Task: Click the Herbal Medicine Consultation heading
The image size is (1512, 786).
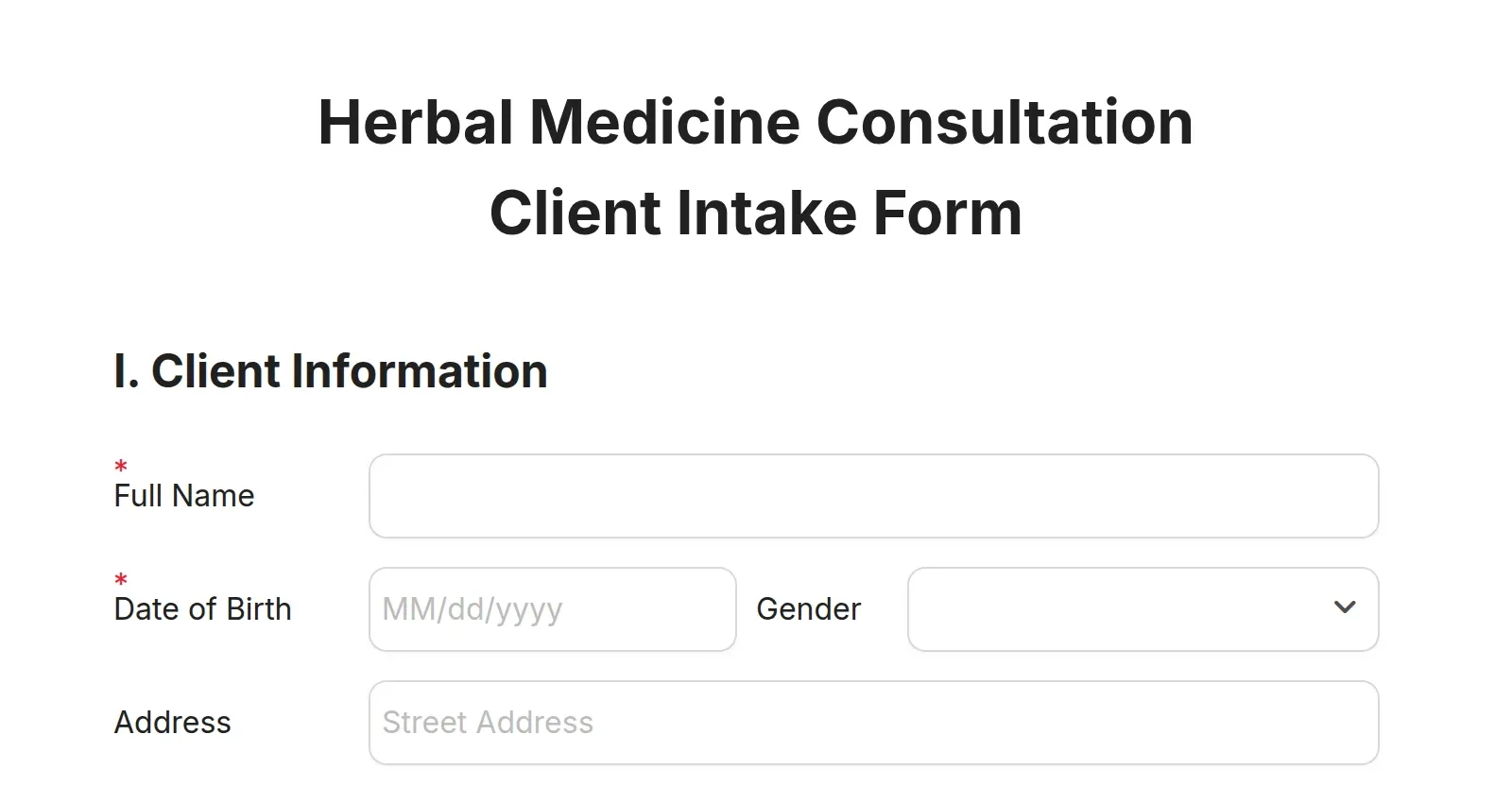Action: click(x=755, y=122)
